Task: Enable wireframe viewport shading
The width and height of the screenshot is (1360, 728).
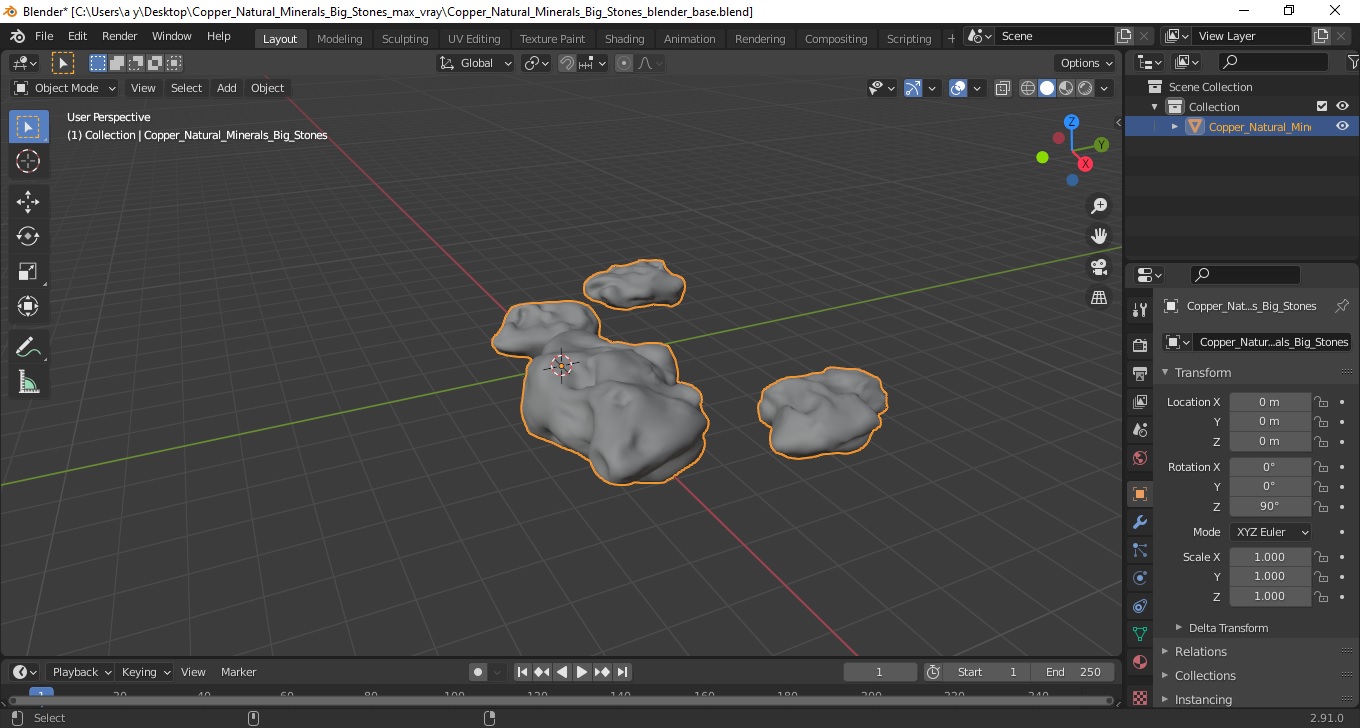Action: click(1028, 88)
